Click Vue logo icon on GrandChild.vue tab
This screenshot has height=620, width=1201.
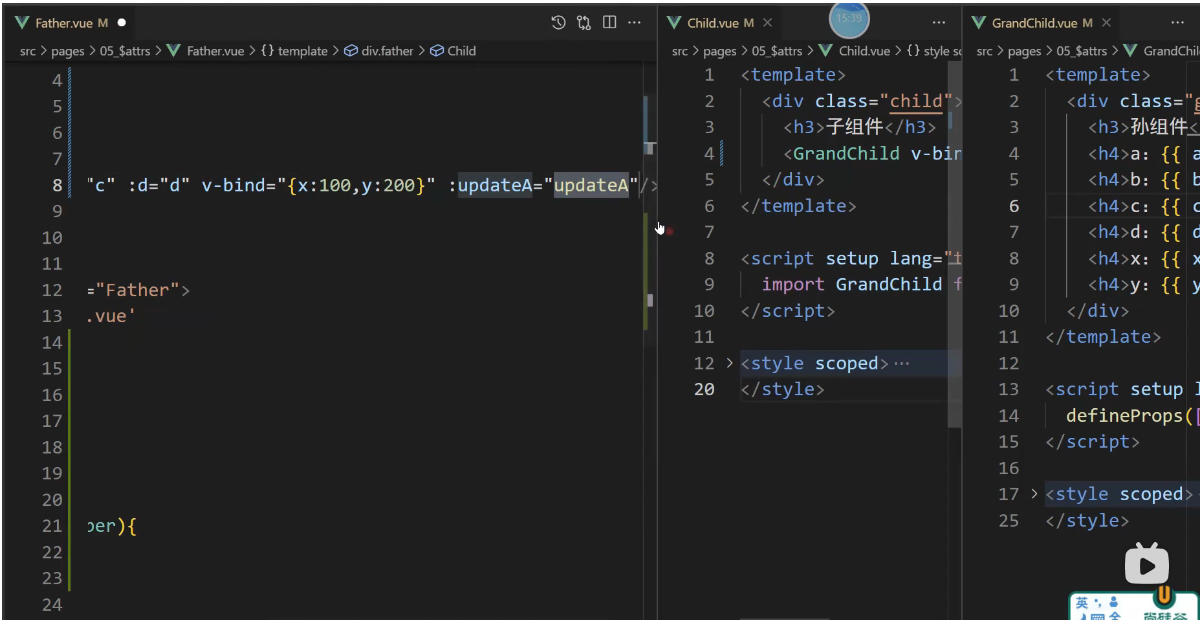(979, 22)
